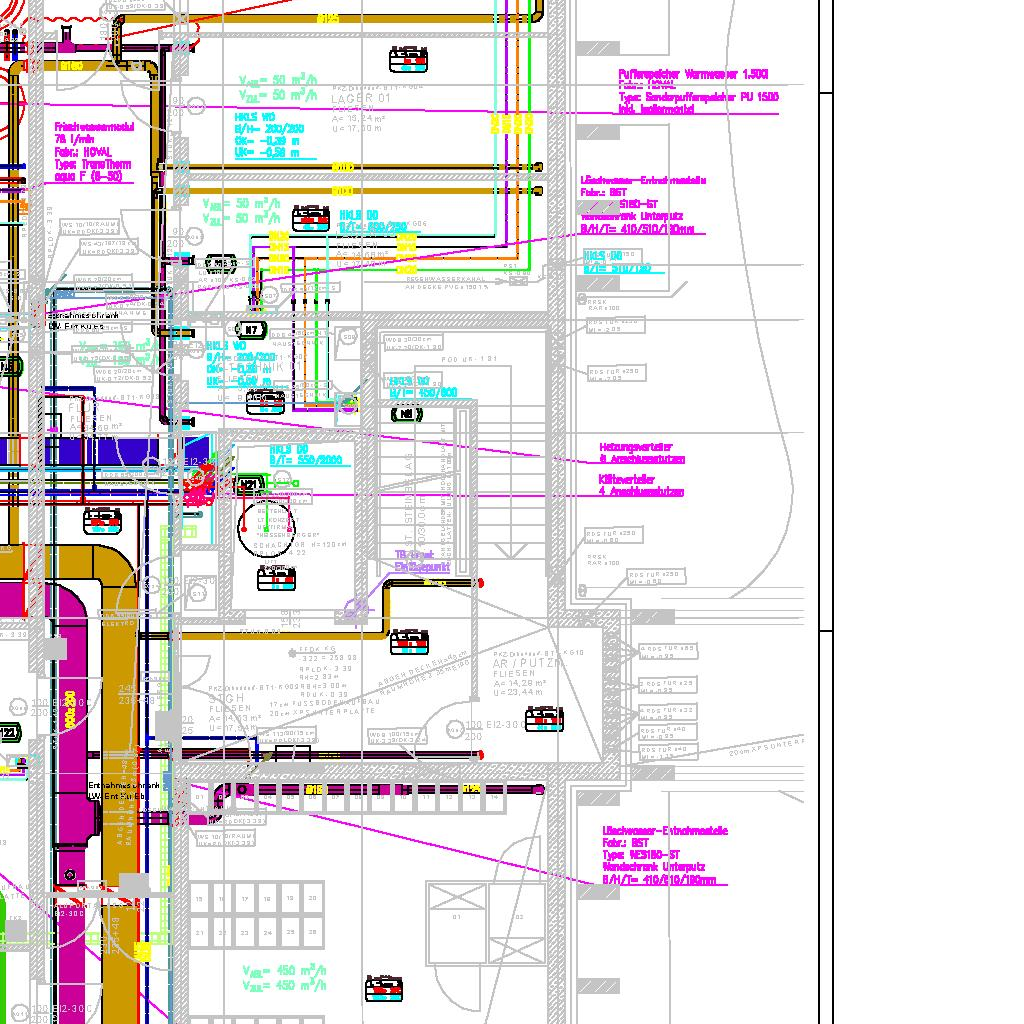Select the LAGER 01 room label

(361, 99)
